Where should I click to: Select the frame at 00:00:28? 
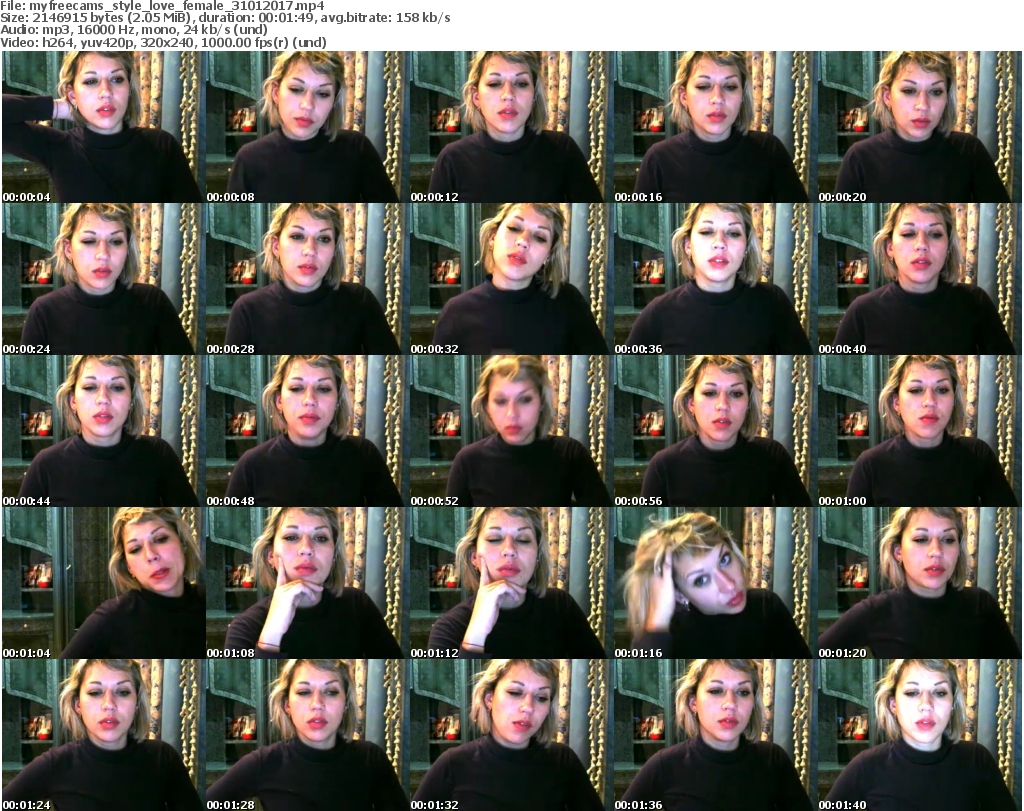tap(307, 279)
